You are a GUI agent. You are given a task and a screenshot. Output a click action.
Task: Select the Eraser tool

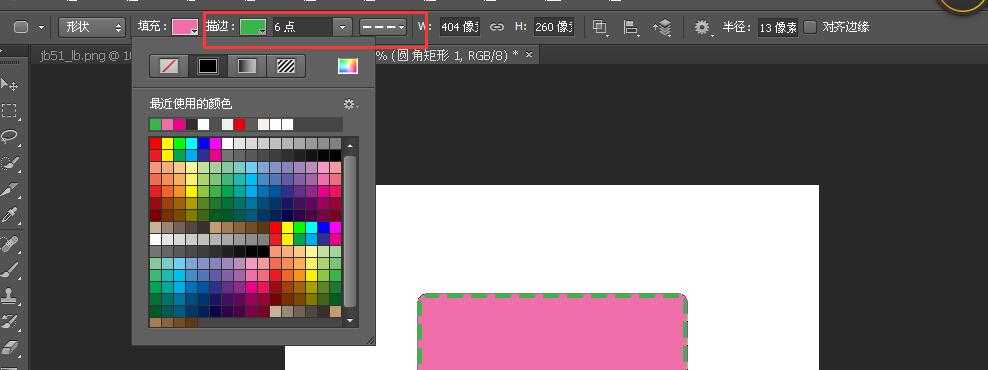9,348
